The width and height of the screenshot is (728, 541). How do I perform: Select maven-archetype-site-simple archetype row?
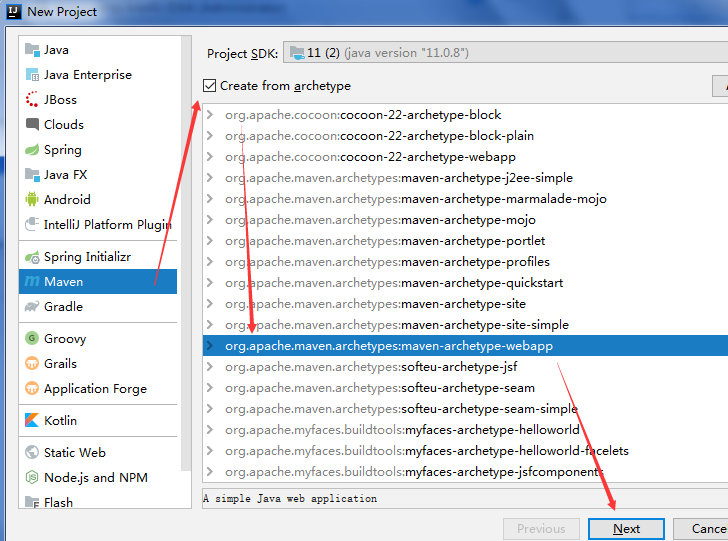[465, 325]
